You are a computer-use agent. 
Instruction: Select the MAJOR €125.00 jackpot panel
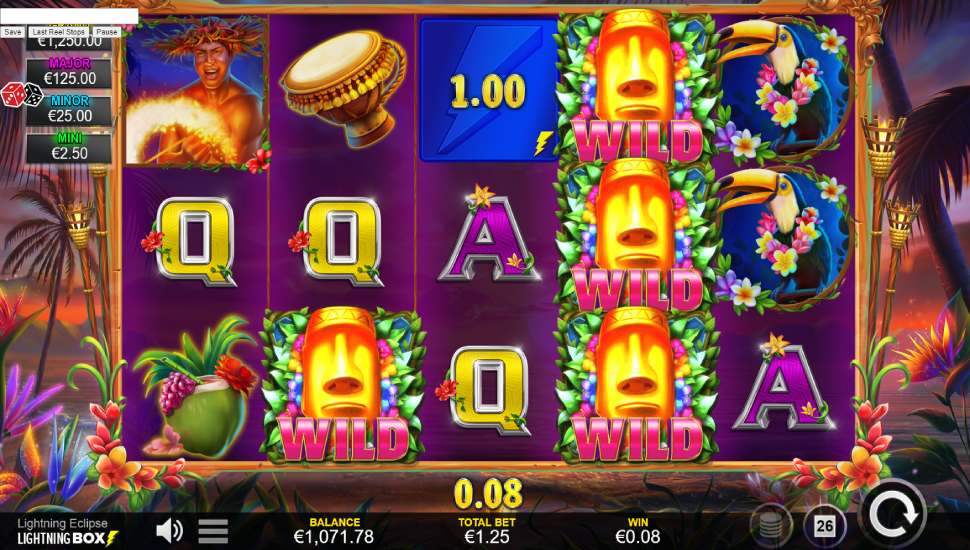(x=69, y=72)
